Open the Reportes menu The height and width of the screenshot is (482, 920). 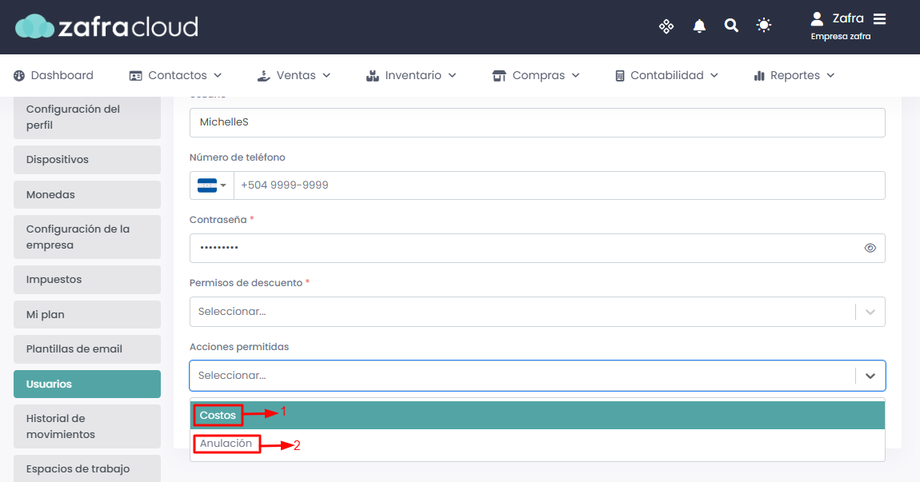click(794, 75)
